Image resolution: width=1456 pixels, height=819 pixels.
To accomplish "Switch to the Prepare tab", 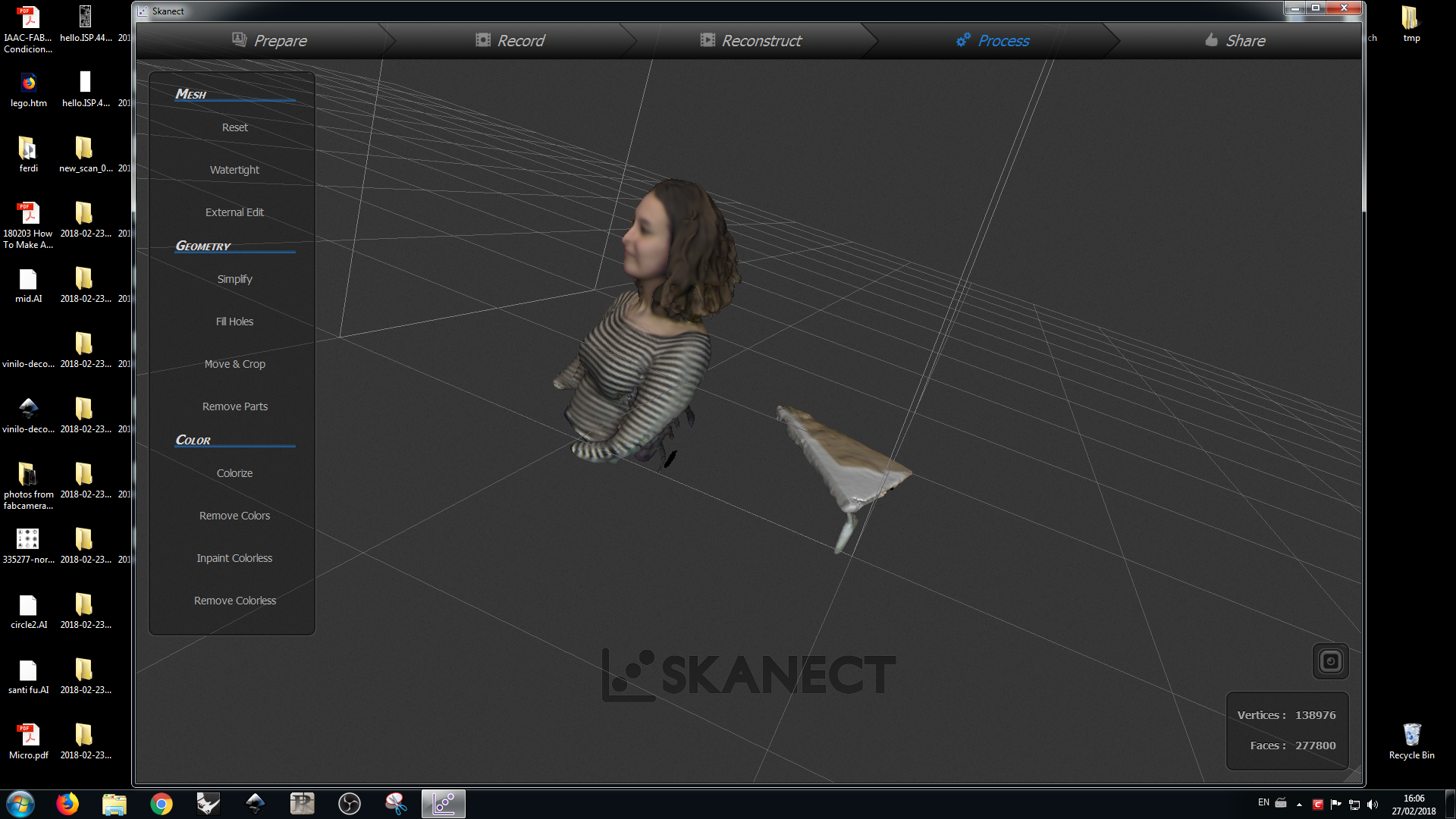I will 269,40.
